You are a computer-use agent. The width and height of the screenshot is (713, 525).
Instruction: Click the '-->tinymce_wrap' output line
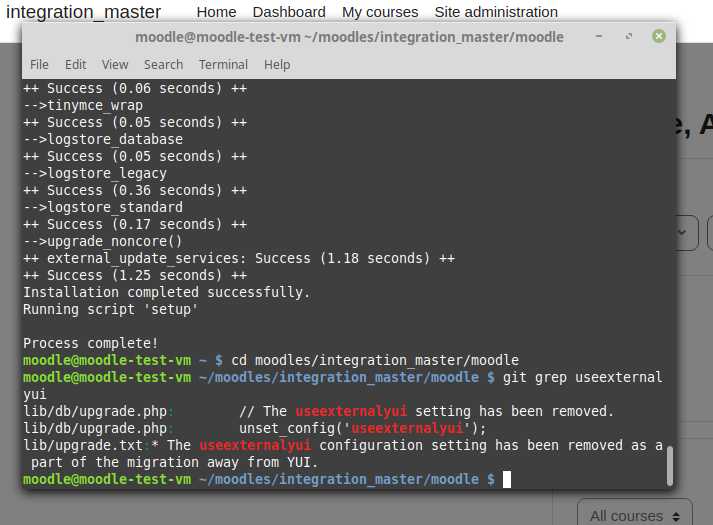(x=83, y=105)
